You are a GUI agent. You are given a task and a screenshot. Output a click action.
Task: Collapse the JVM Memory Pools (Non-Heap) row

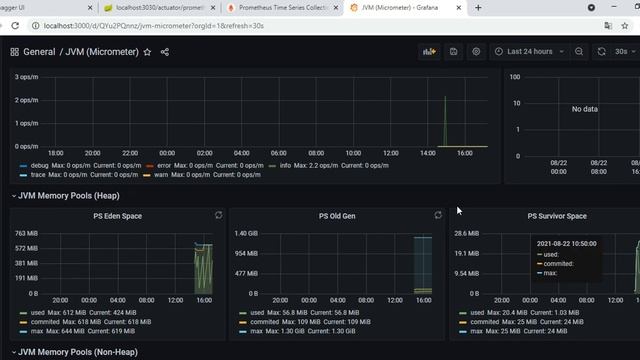pyautogui.click(x=75, y=352)
